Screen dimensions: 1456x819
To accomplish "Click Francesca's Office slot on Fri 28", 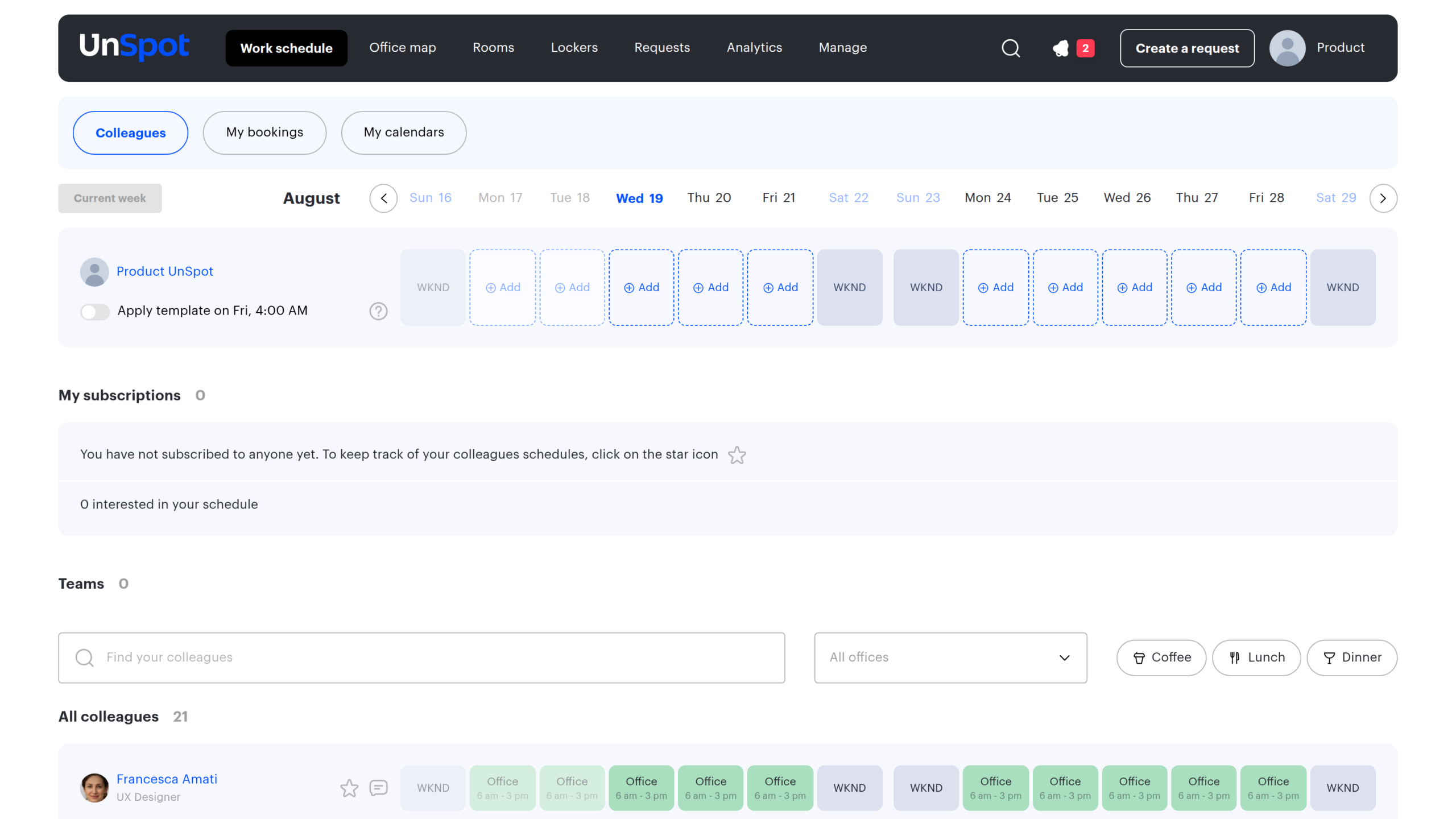I will (1273, 788).
